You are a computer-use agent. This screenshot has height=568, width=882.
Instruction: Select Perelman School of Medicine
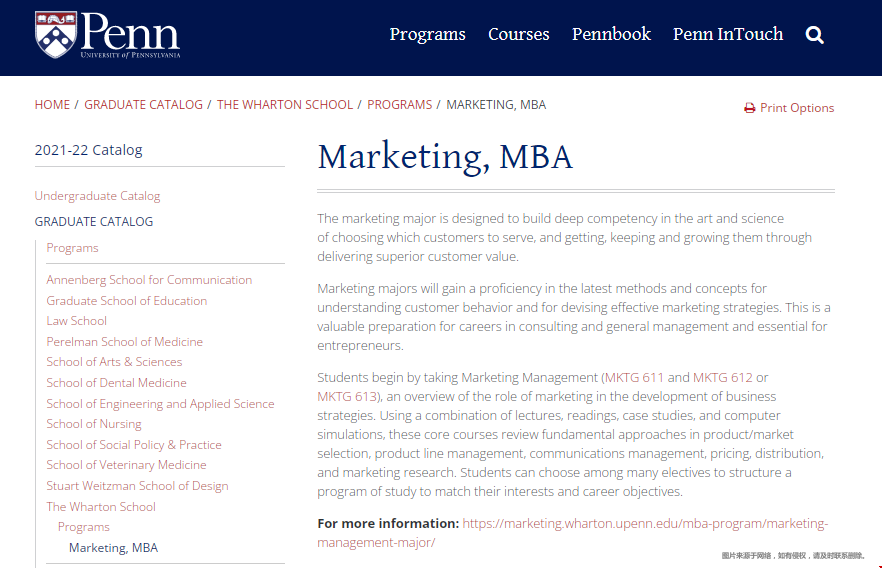tap(124, 342)
